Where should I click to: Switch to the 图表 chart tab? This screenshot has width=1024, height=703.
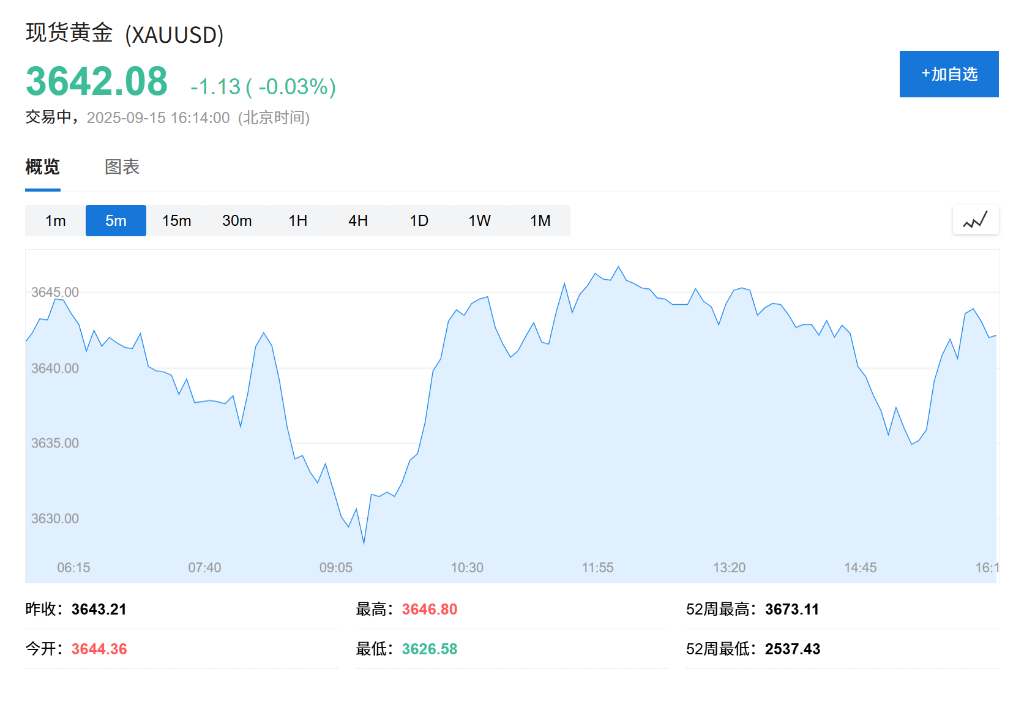point(122,167)
